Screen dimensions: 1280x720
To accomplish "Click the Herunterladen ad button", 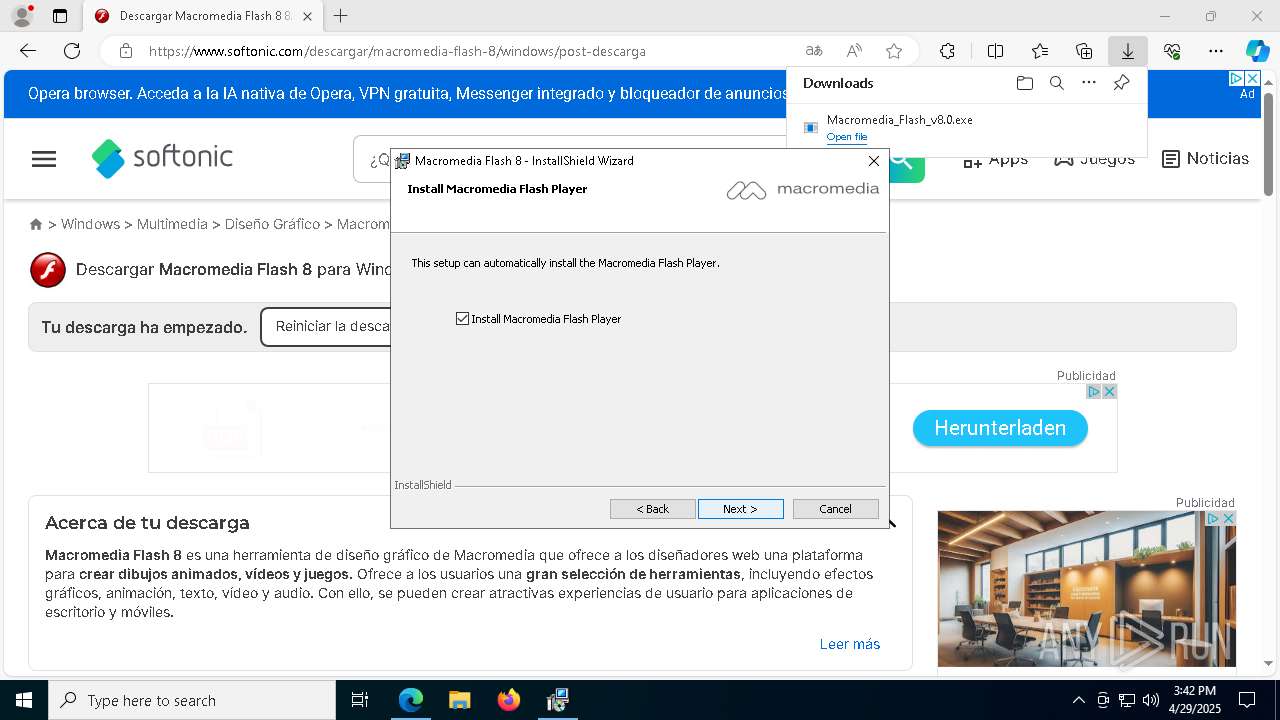I will (1000, 428).
